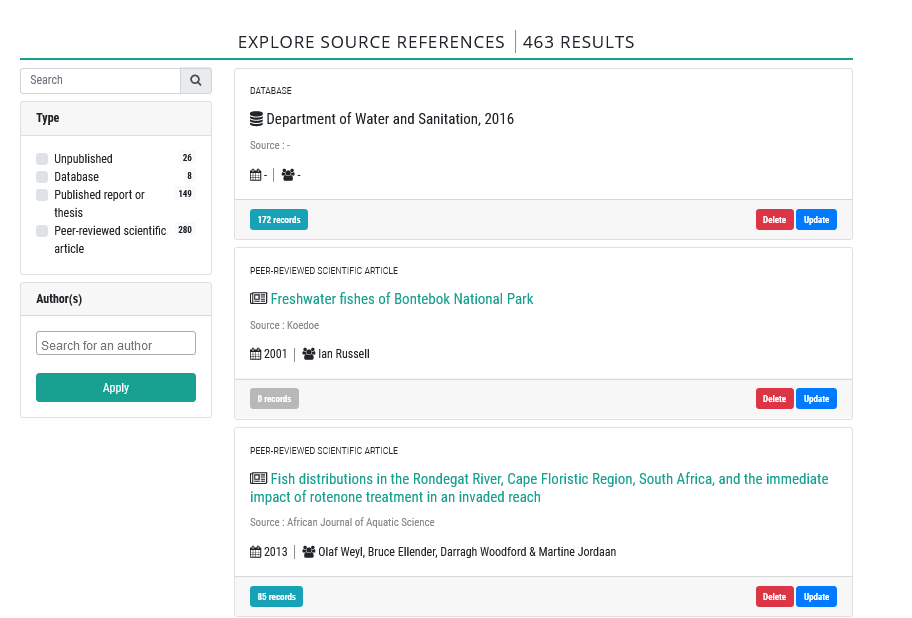The height and width of the screenshot is (618, 912).
Task: Tick the Unpublished type checkbox
Action: pos(42,159)
